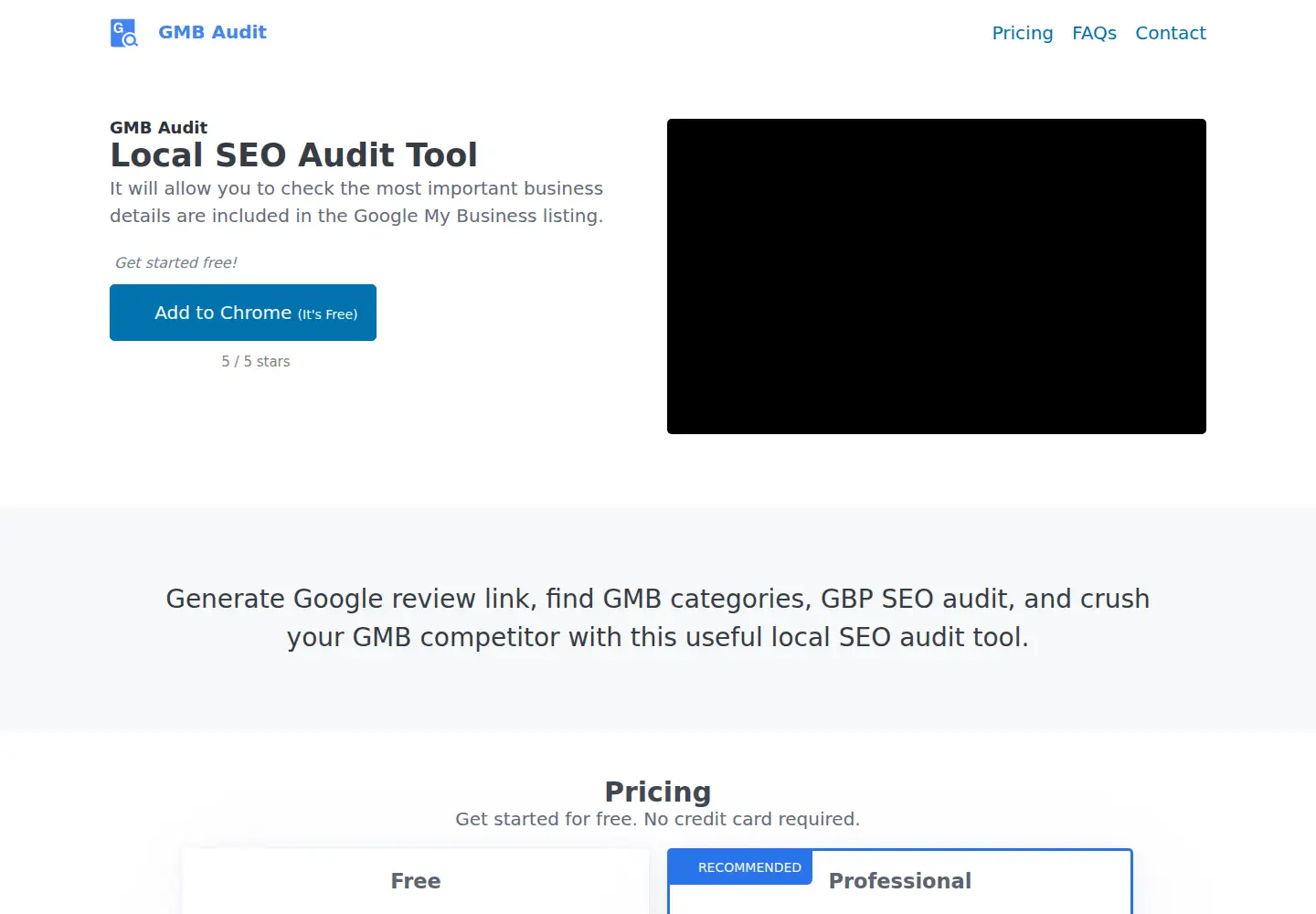Click the small 'GMB Audit' heading above title

point(158,127)
